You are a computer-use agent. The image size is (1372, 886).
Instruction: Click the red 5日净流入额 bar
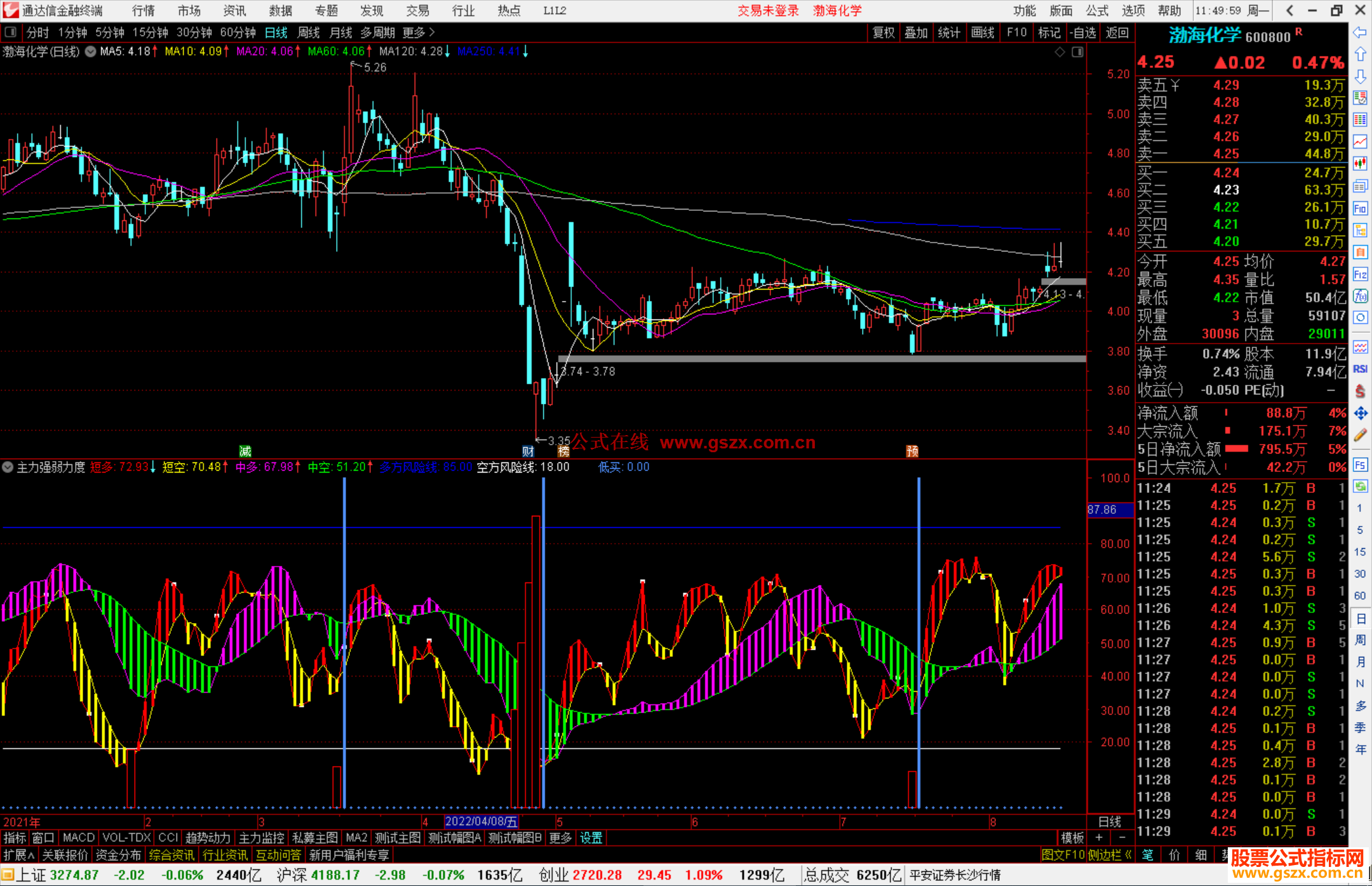click(x=1237, y=449)
